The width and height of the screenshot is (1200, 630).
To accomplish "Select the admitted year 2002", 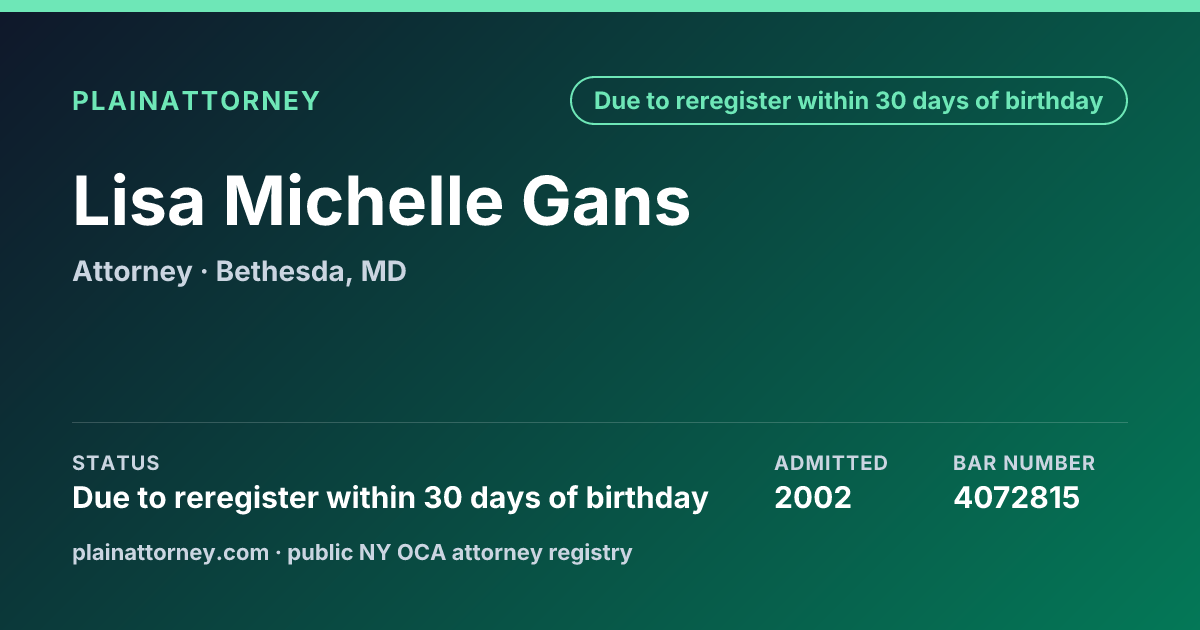I will pos(813,497).
